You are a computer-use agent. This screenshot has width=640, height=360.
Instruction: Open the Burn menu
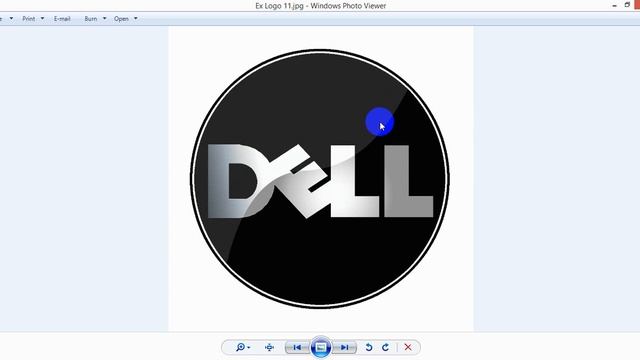[x=91, y=19]
